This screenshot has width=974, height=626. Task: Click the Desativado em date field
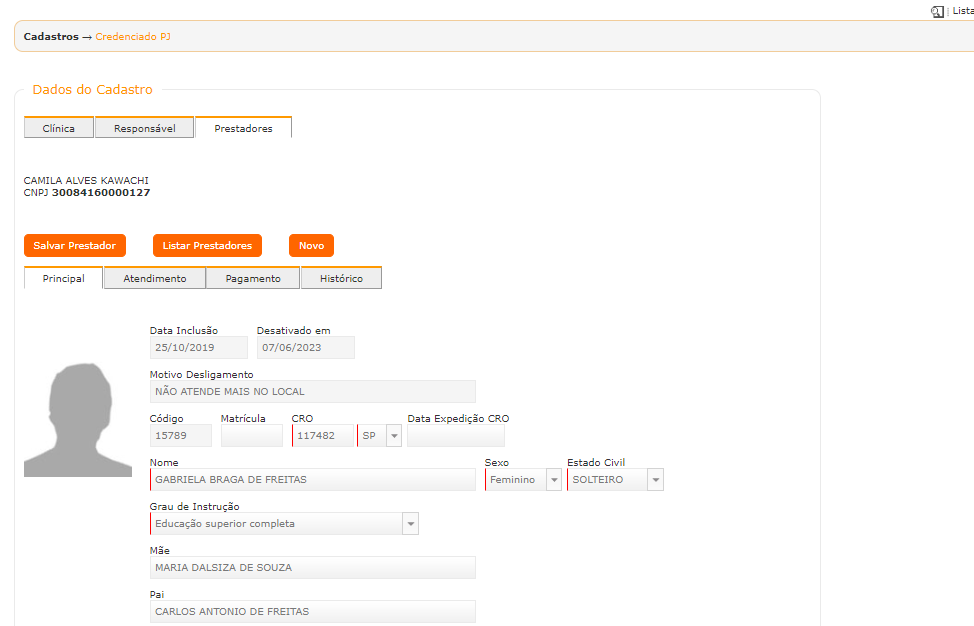click(306, 348)
